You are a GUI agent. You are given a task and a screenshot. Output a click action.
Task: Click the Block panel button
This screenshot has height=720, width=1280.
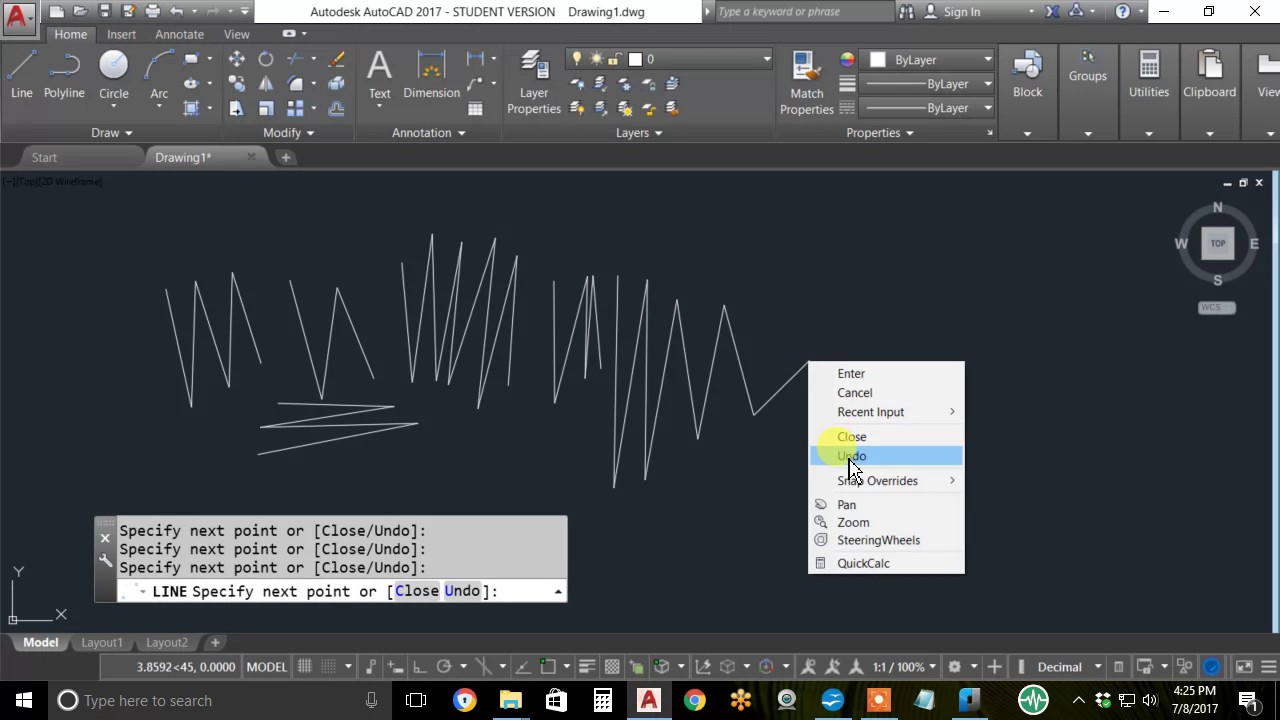tap(1027, 92)
